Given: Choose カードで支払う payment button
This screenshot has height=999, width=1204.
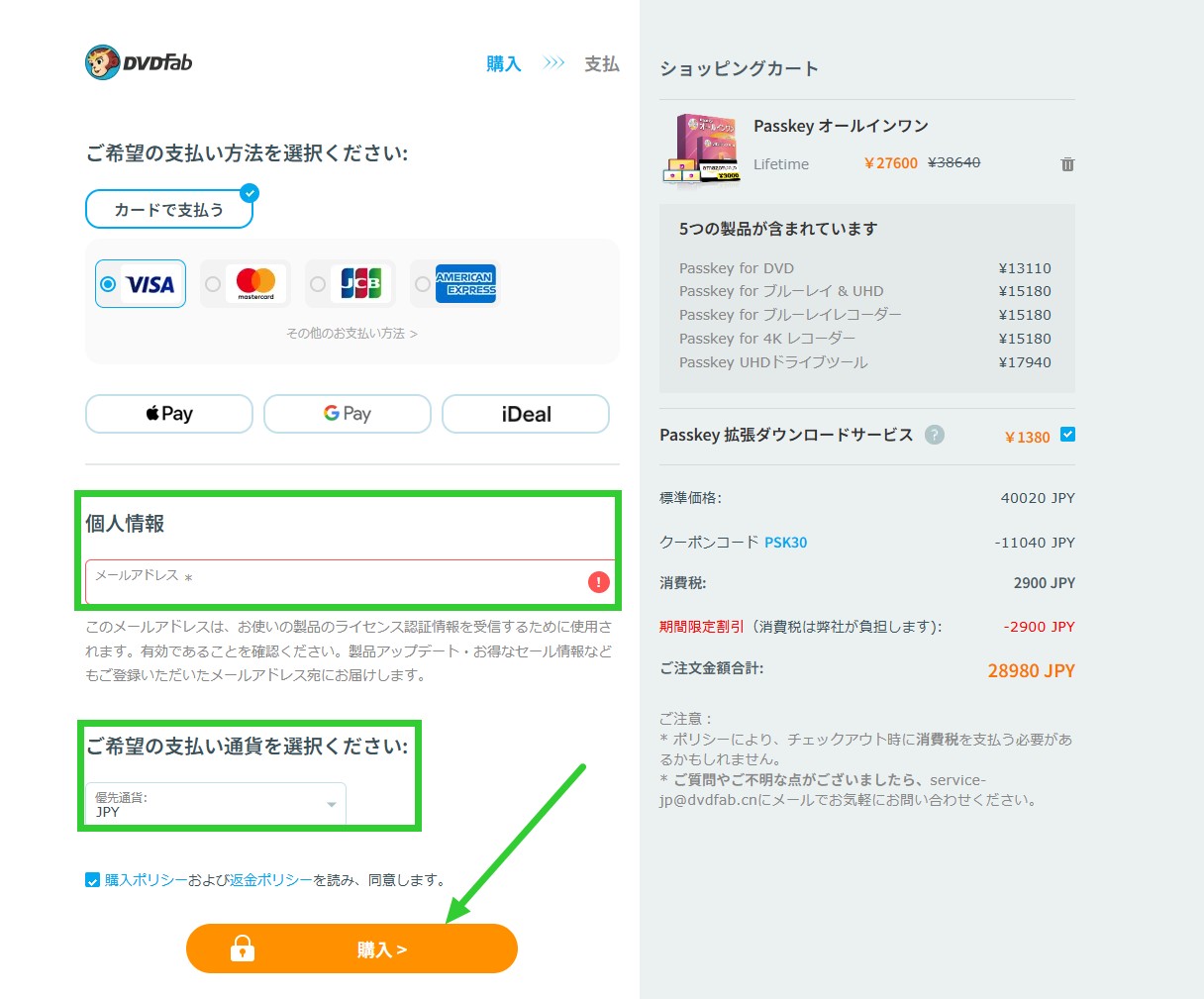Looking at the screenshot, I should point(169,209).
